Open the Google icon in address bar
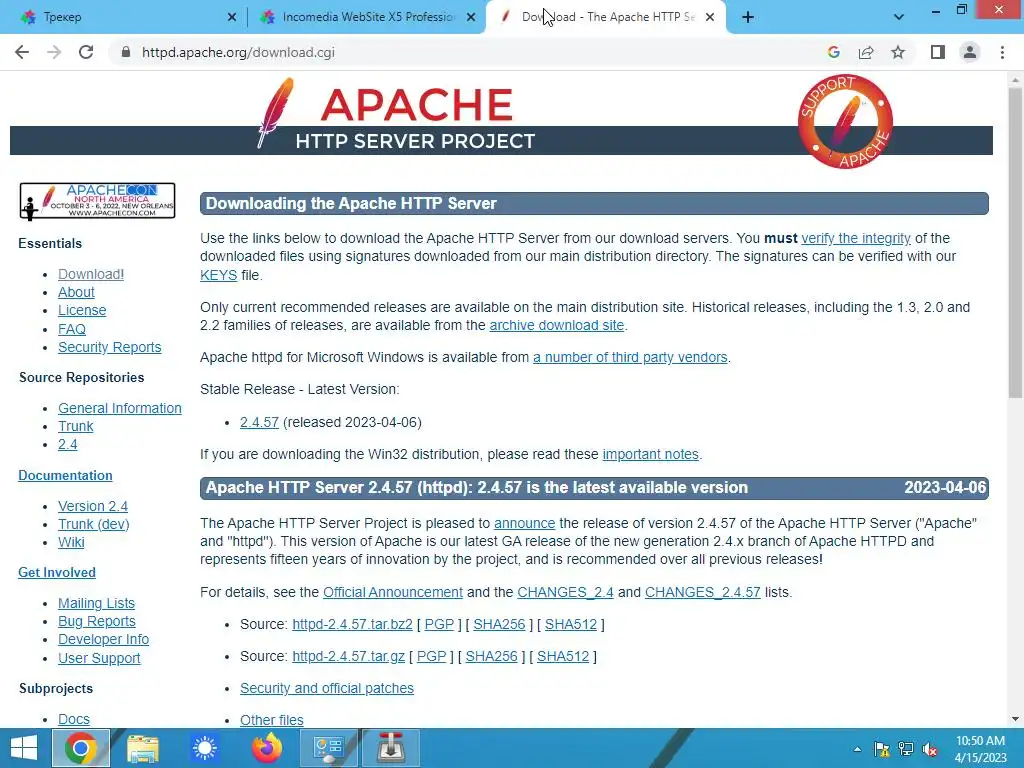1024x768 pixels. coord(833,52)
